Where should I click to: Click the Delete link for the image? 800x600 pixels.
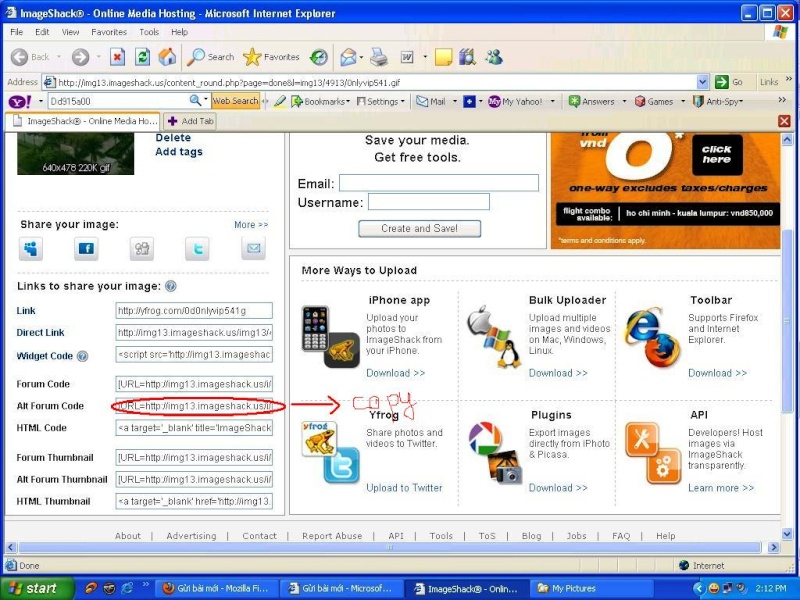173,138
